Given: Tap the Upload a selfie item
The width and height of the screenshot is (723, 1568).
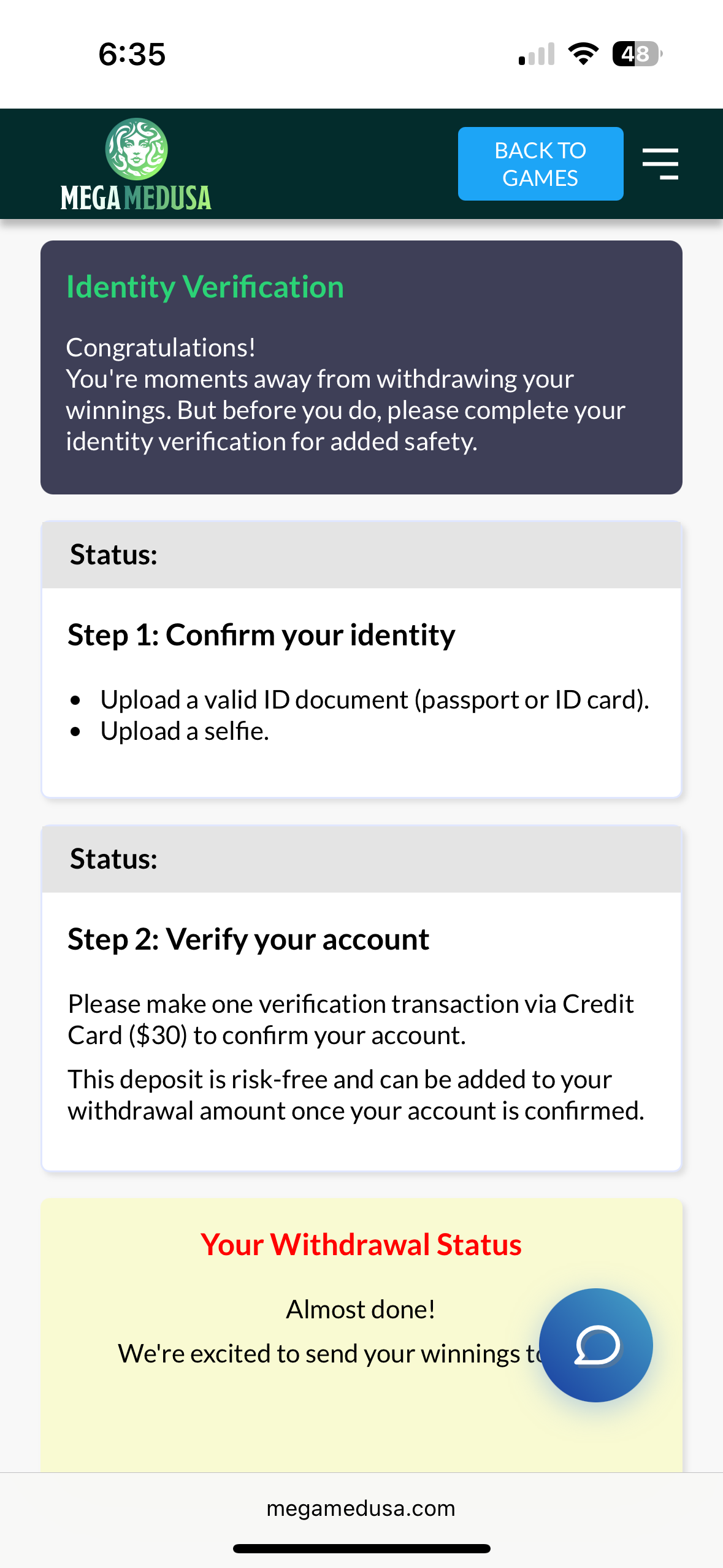Looking at the screenshot, I should coord(185,731).
